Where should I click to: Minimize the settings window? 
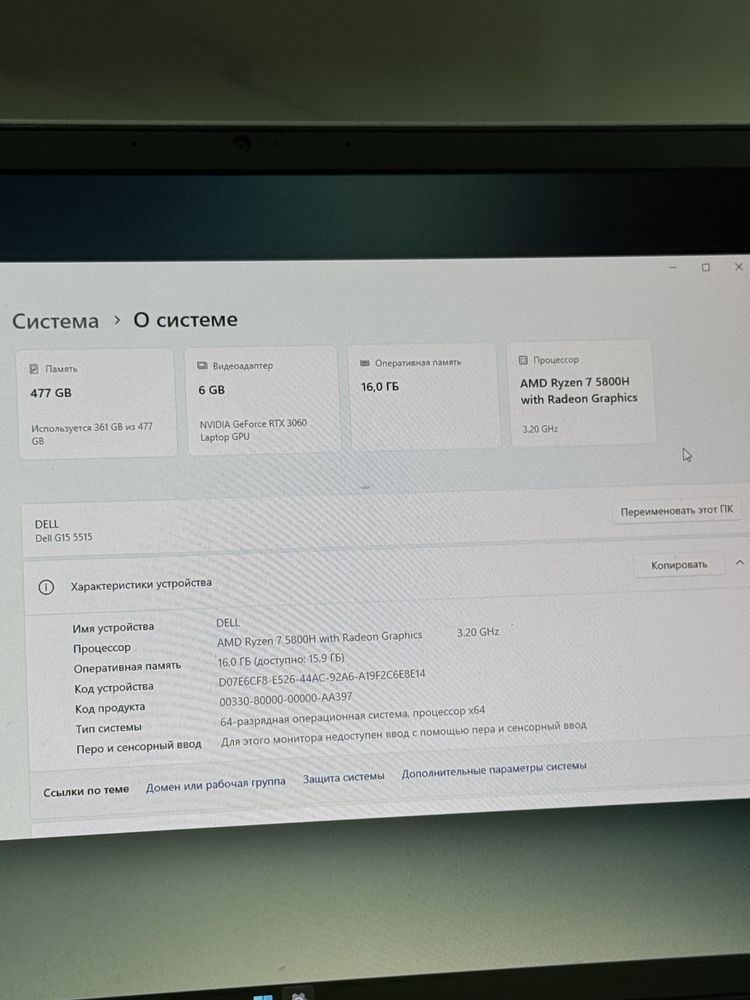click(x=673, y=267)
